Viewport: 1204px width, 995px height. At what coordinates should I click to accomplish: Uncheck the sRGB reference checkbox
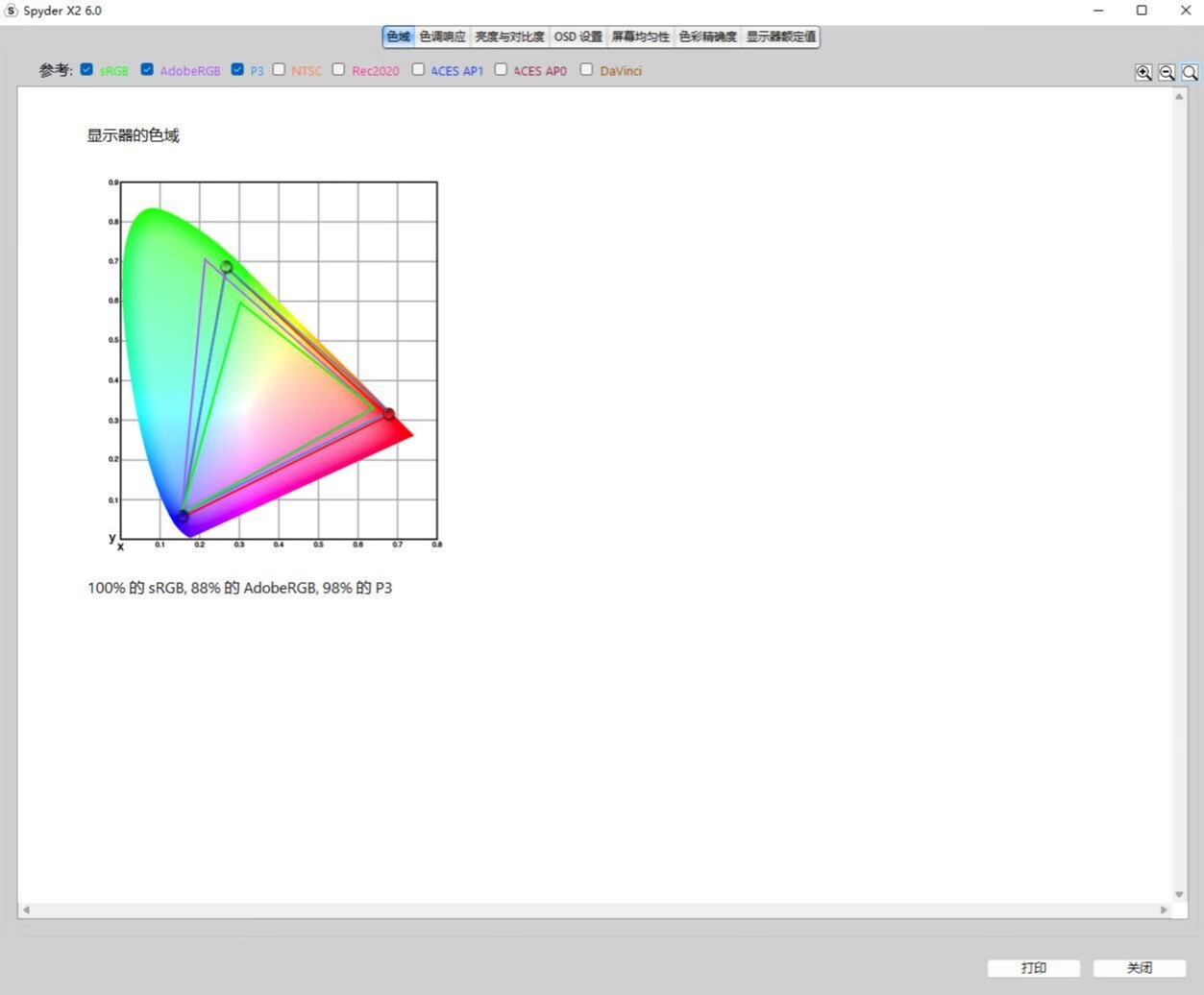tap(87, 69)
